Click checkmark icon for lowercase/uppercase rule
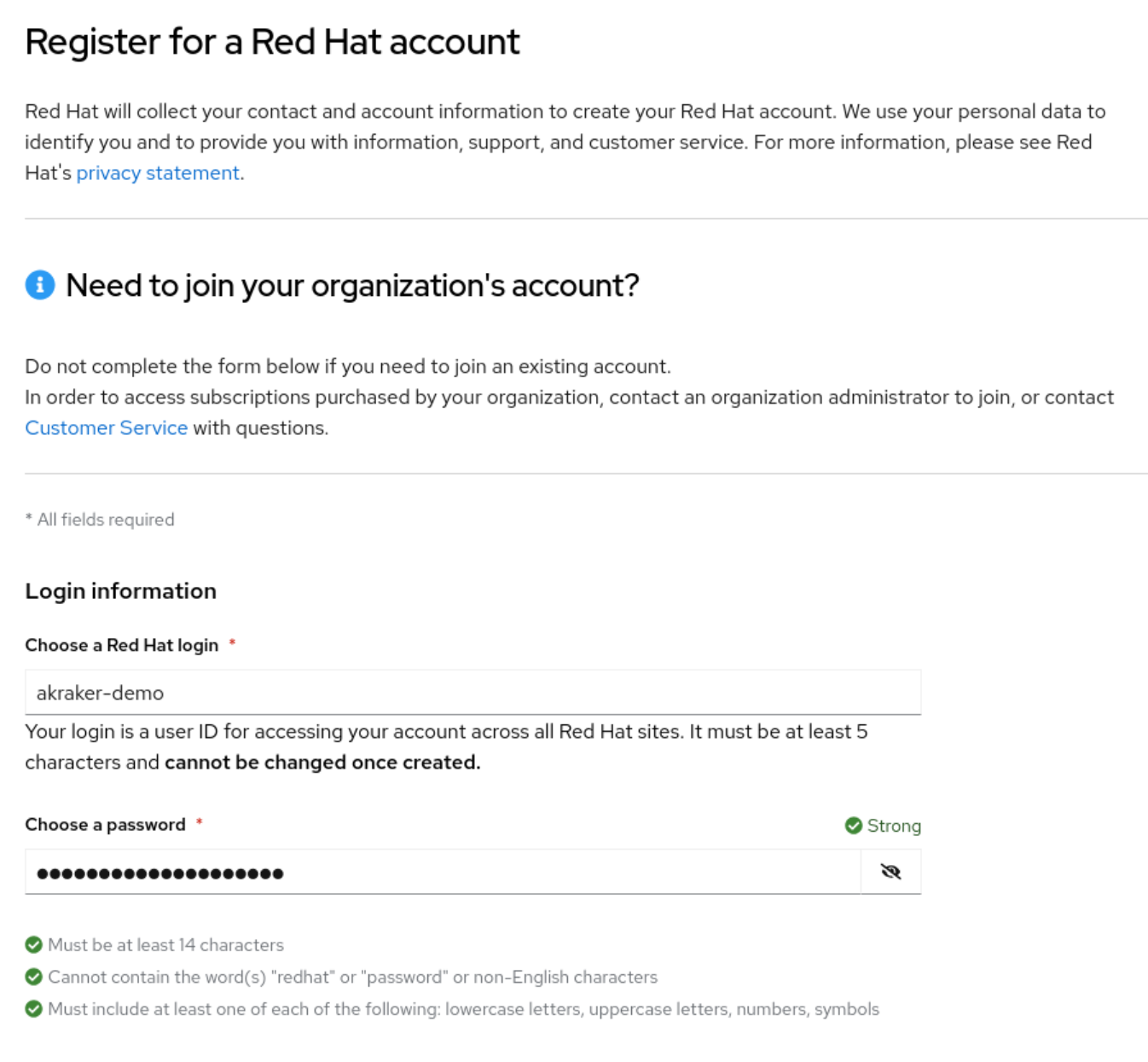1148x1062 pixels. pyautogui.click(x=34, y=1009)
